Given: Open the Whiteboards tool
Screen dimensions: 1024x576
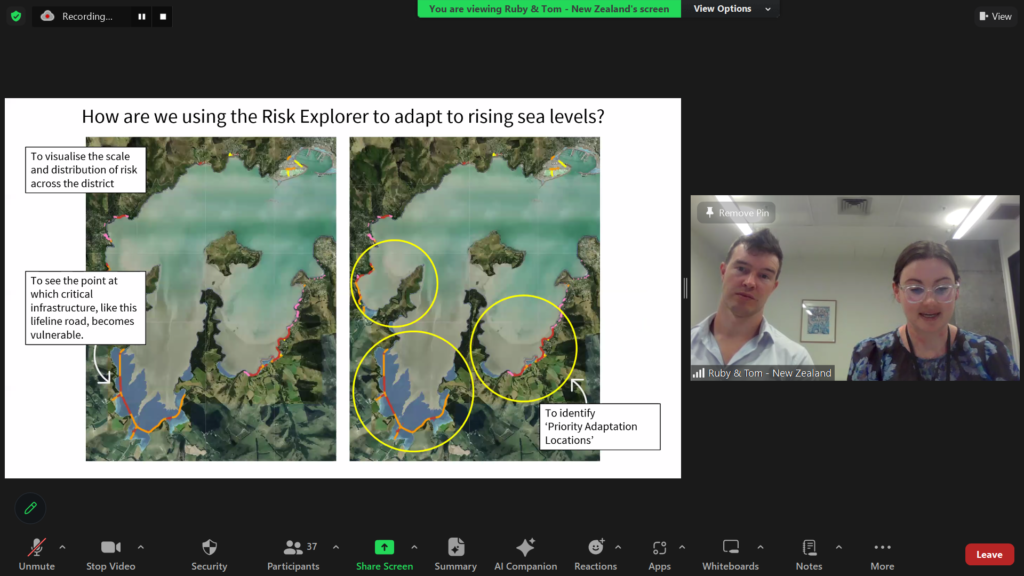Looking at the screenshot, I should [x=731, y=548].
